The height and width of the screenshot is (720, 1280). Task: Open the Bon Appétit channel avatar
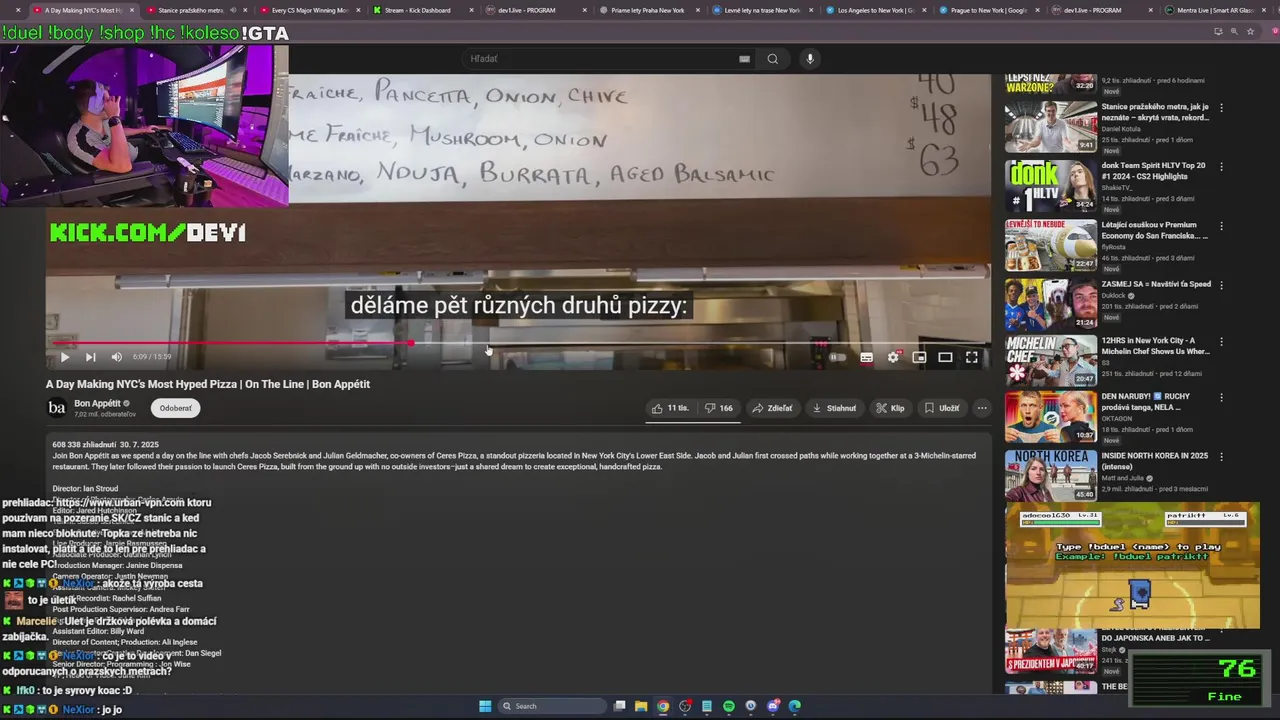pyautogui.click(x=57, y=408)
